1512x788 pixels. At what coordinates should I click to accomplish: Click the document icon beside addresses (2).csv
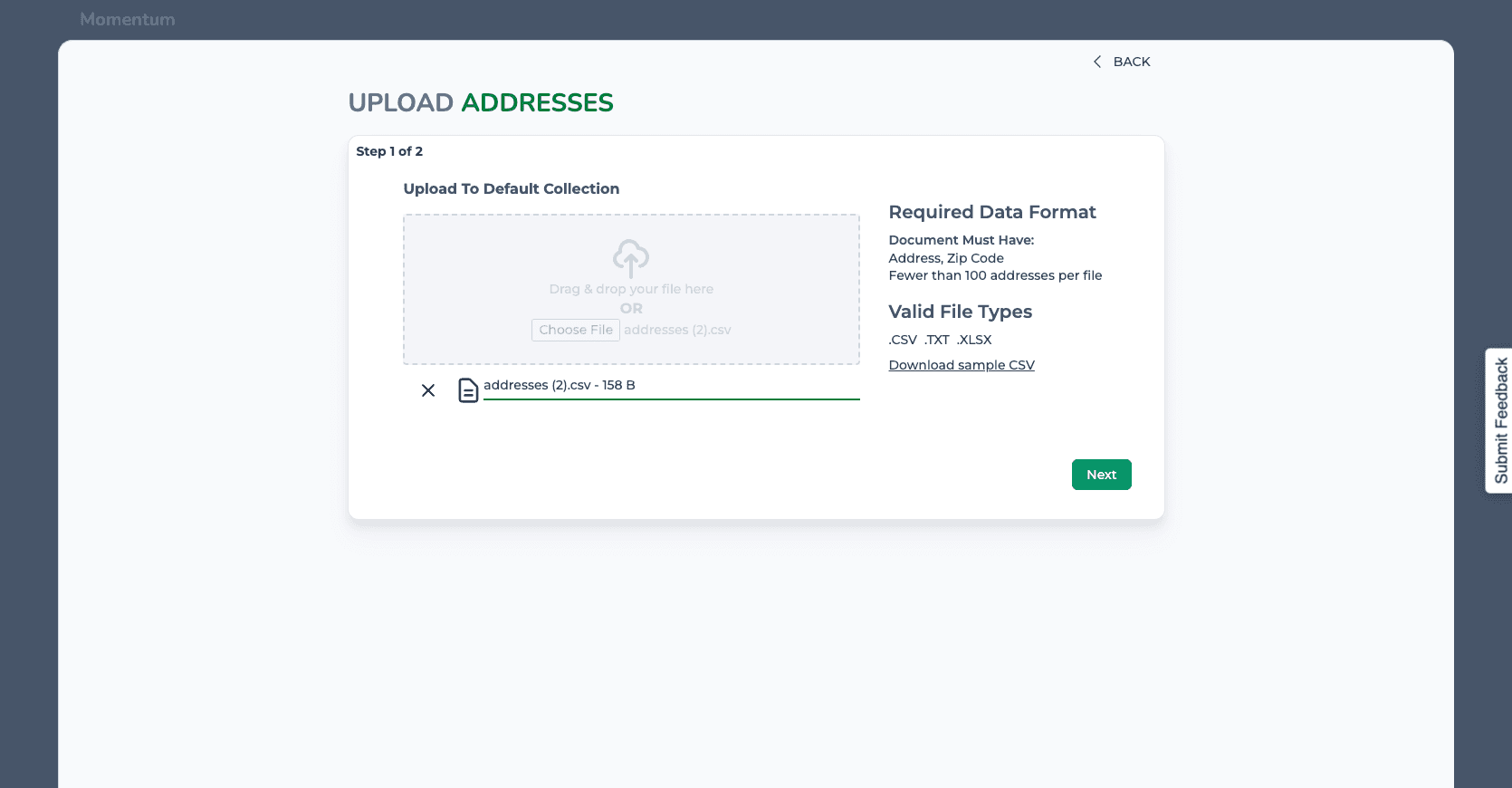coord(468,390)
